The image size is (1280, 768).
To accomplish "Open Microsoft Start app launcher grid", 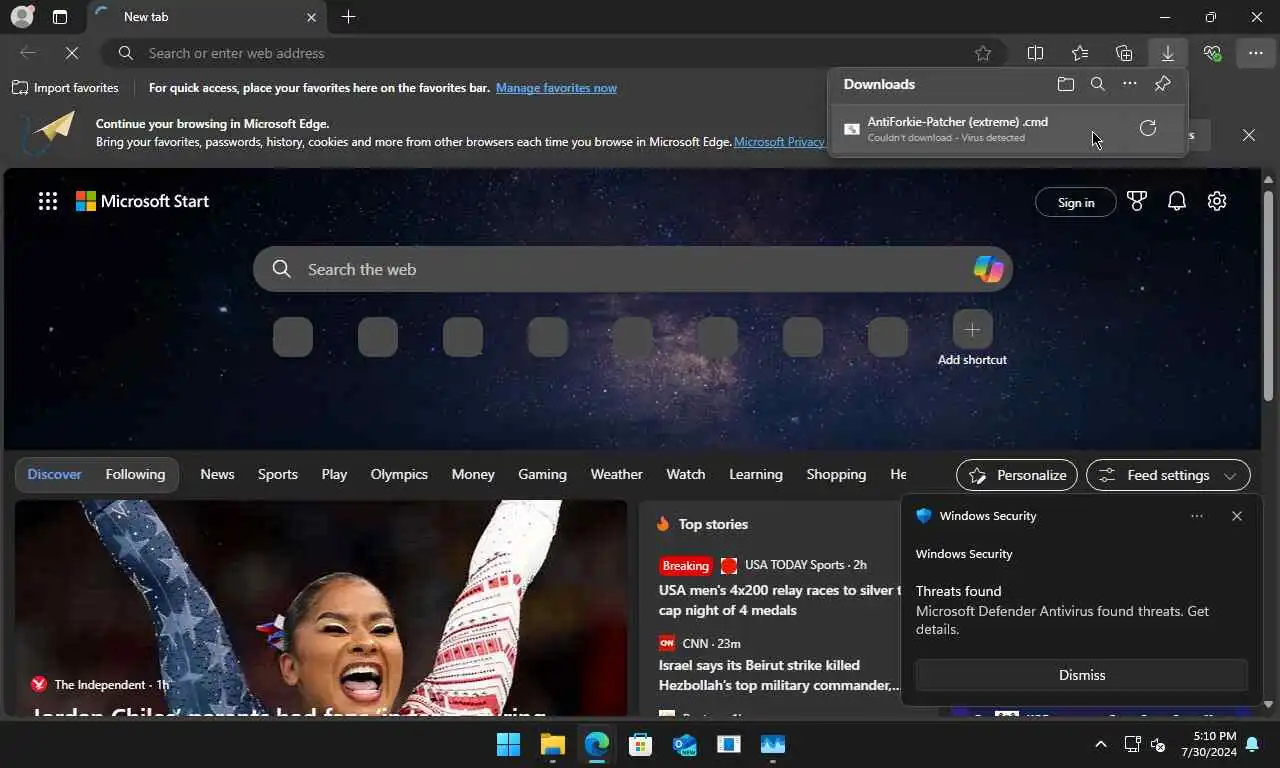I will (x=48, y=201).
